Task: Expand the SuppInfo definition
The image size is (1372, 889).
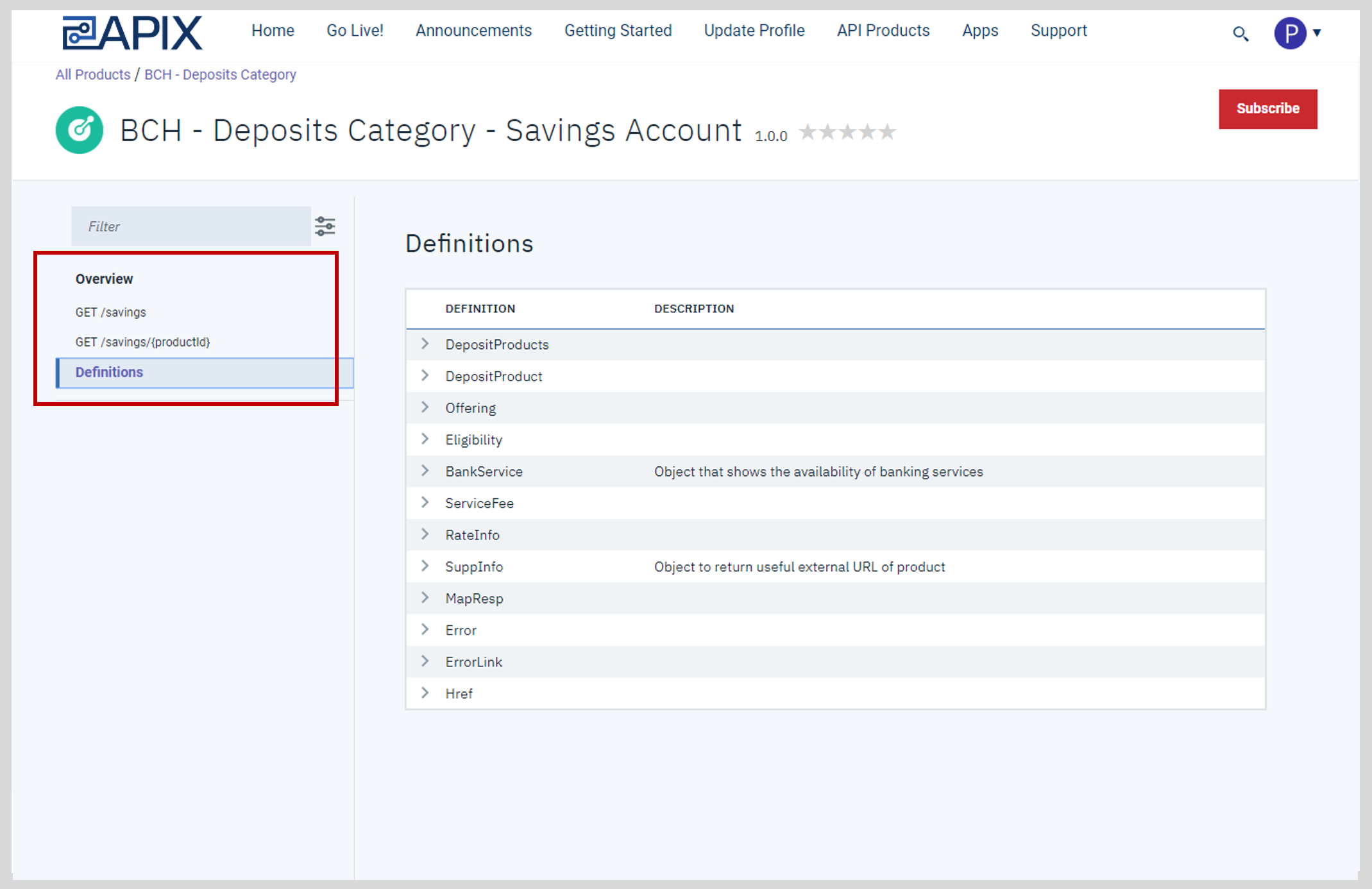Action: point(425,566)
